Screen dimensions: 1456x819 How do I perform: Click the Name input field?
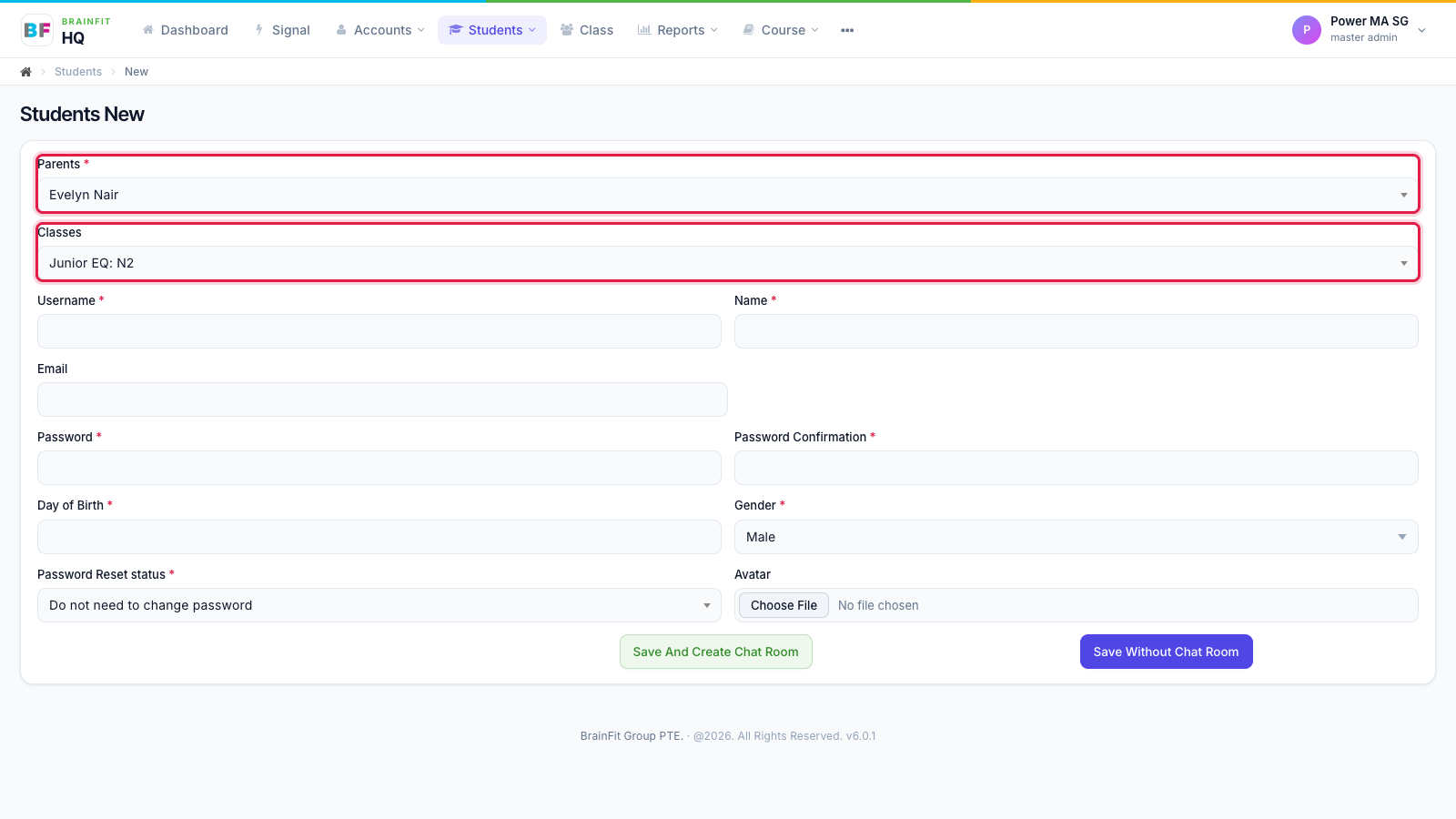click(x=1077, y=331)
